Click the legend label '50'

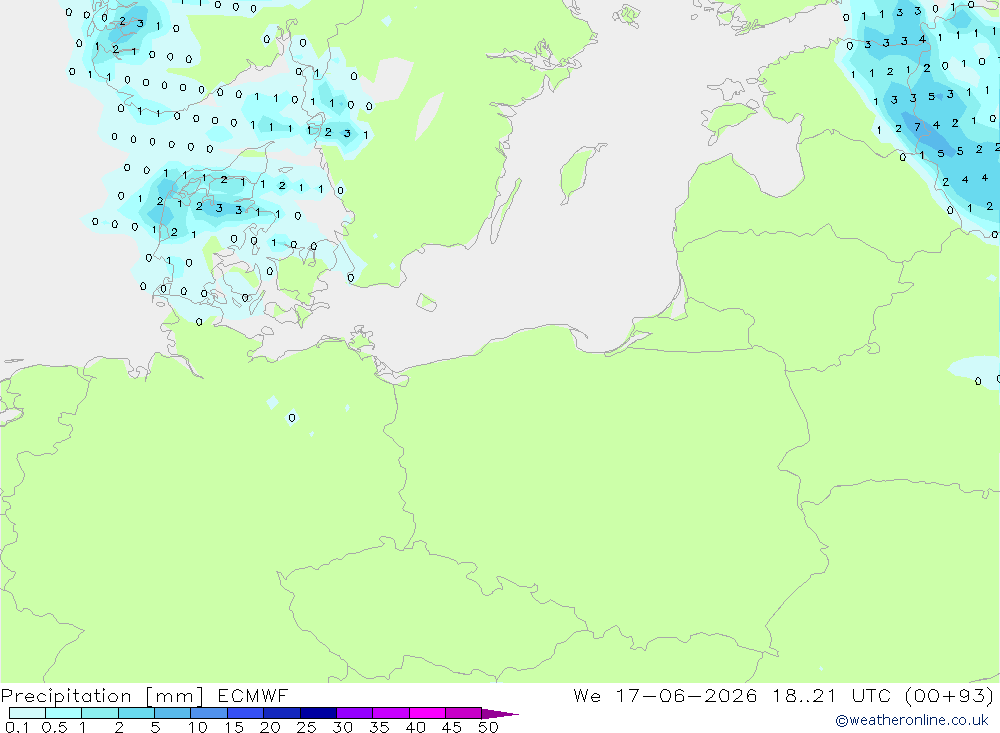click(x=488, y=727)
